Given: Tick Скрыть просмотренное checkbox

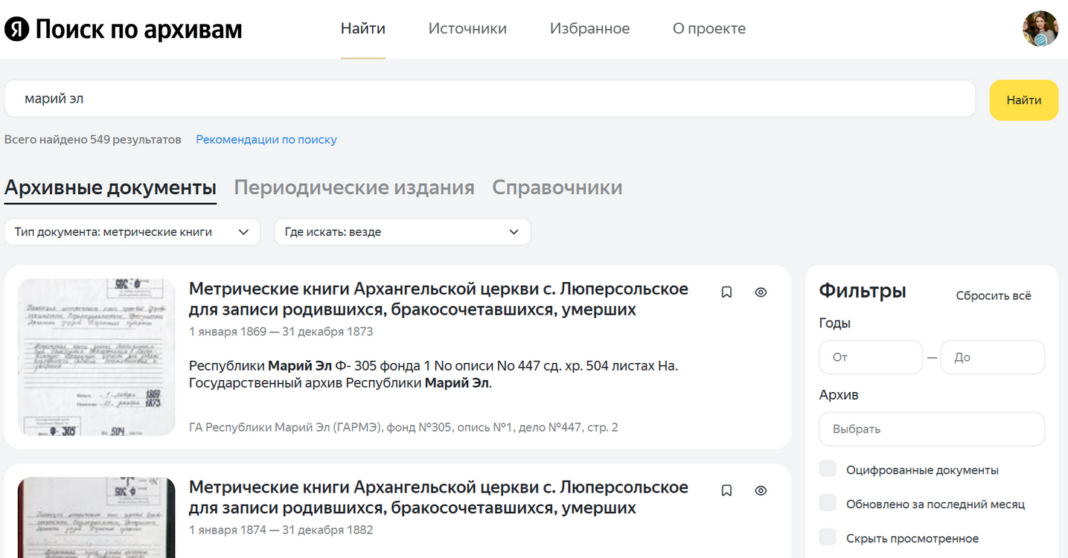Looking at the screenshot, I should [x=828, y=537].
